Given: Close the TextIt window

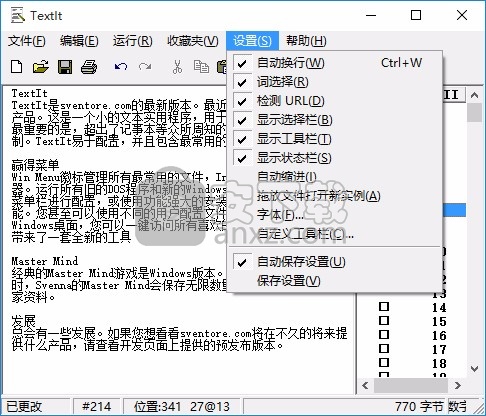Looking at the screenshot, I should [x=462, y=15].
